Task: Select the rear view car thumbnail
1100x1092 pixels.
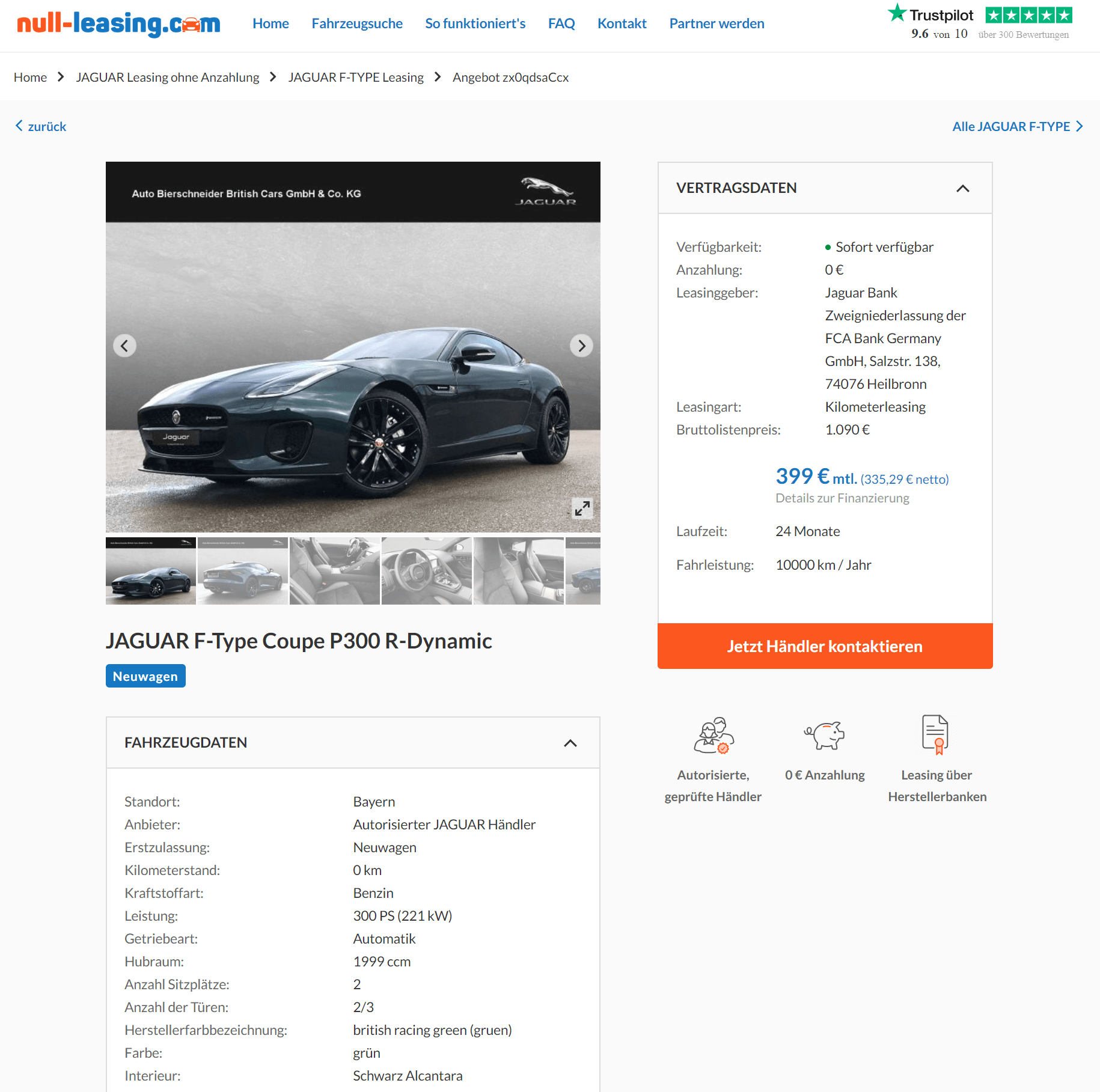Action: (x=243, y=571)
